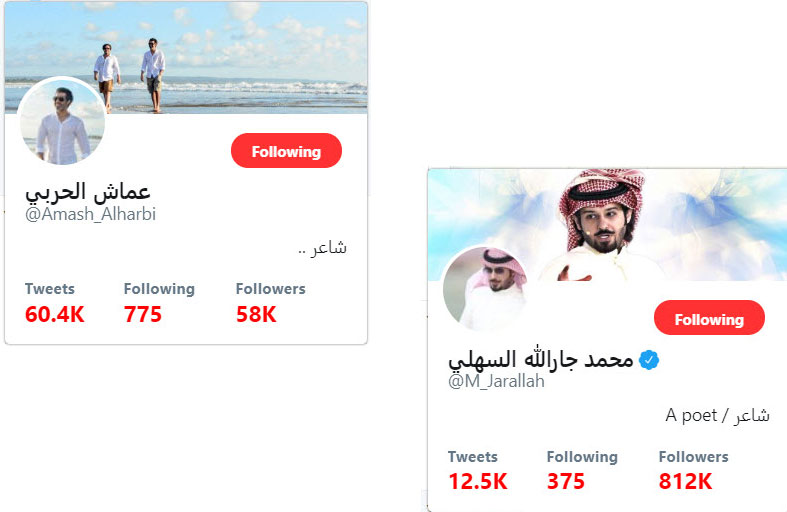This screenshot has height=512, width=787.
Task: Click the @M_Jarallah handle
Action: click(496, 381)
